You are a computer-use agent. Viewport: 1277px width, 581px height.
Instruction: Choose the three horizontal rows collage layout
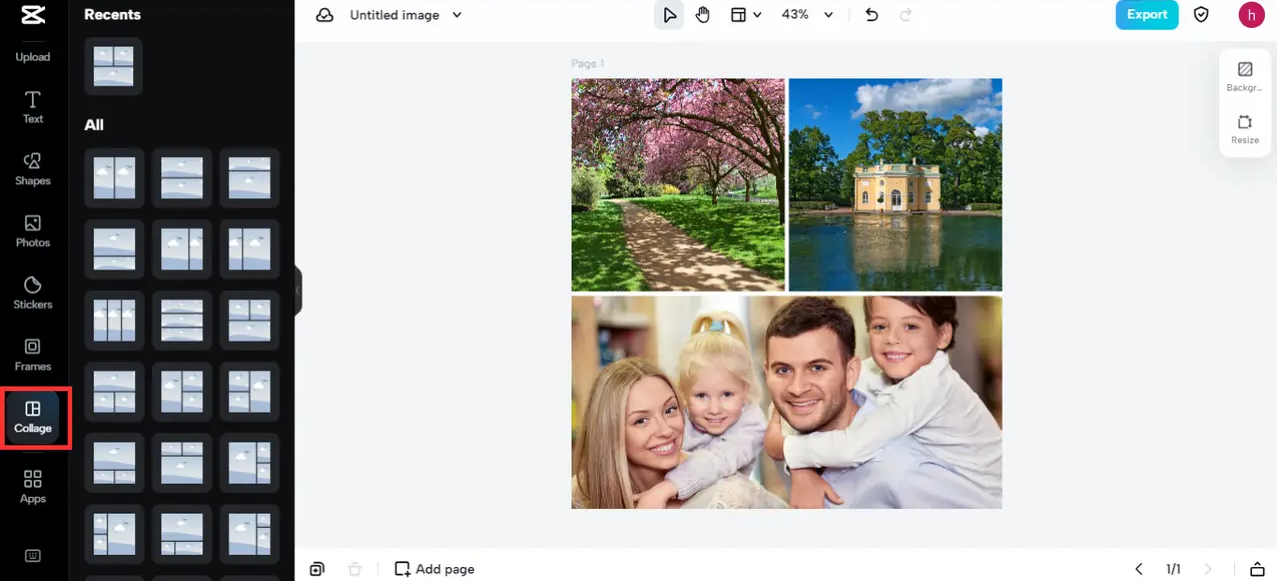[182, 320]
